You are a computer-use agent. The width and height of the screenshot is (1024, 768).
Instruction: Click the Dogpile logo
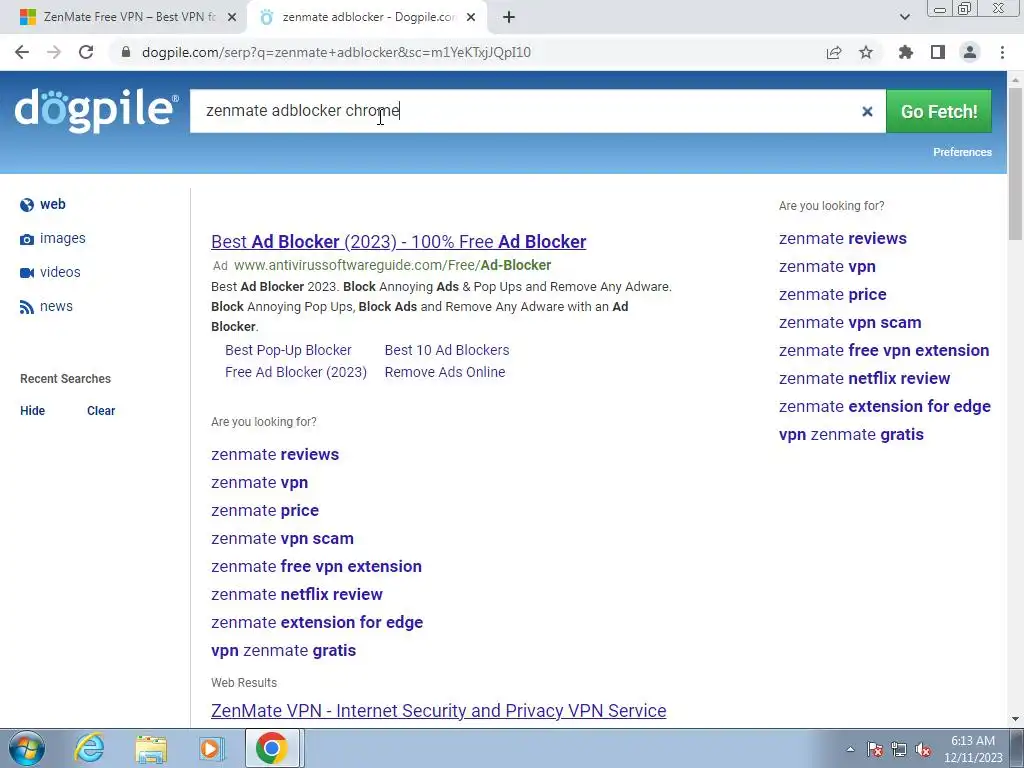coord(96,112)
